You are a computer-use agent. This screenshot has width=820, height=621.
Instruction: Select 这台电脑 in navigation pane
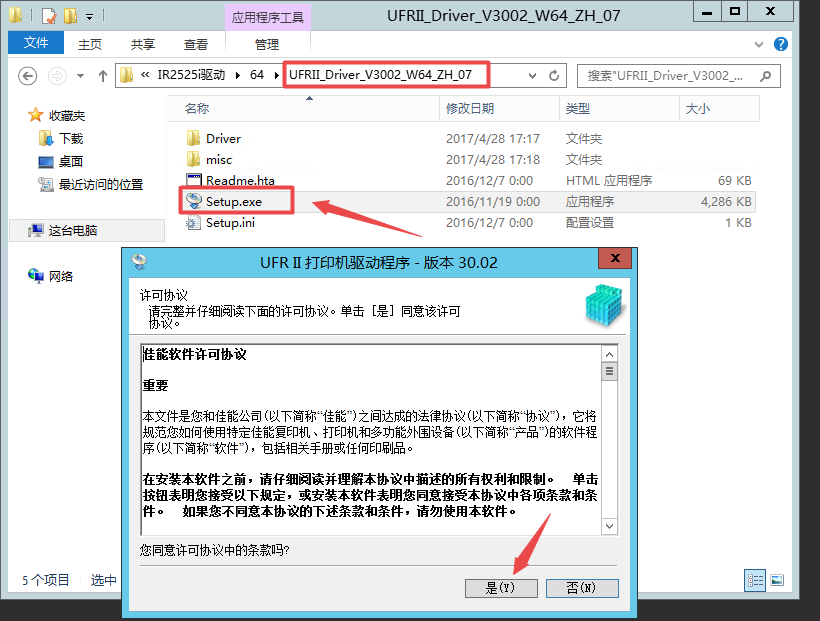pos(72,230)
